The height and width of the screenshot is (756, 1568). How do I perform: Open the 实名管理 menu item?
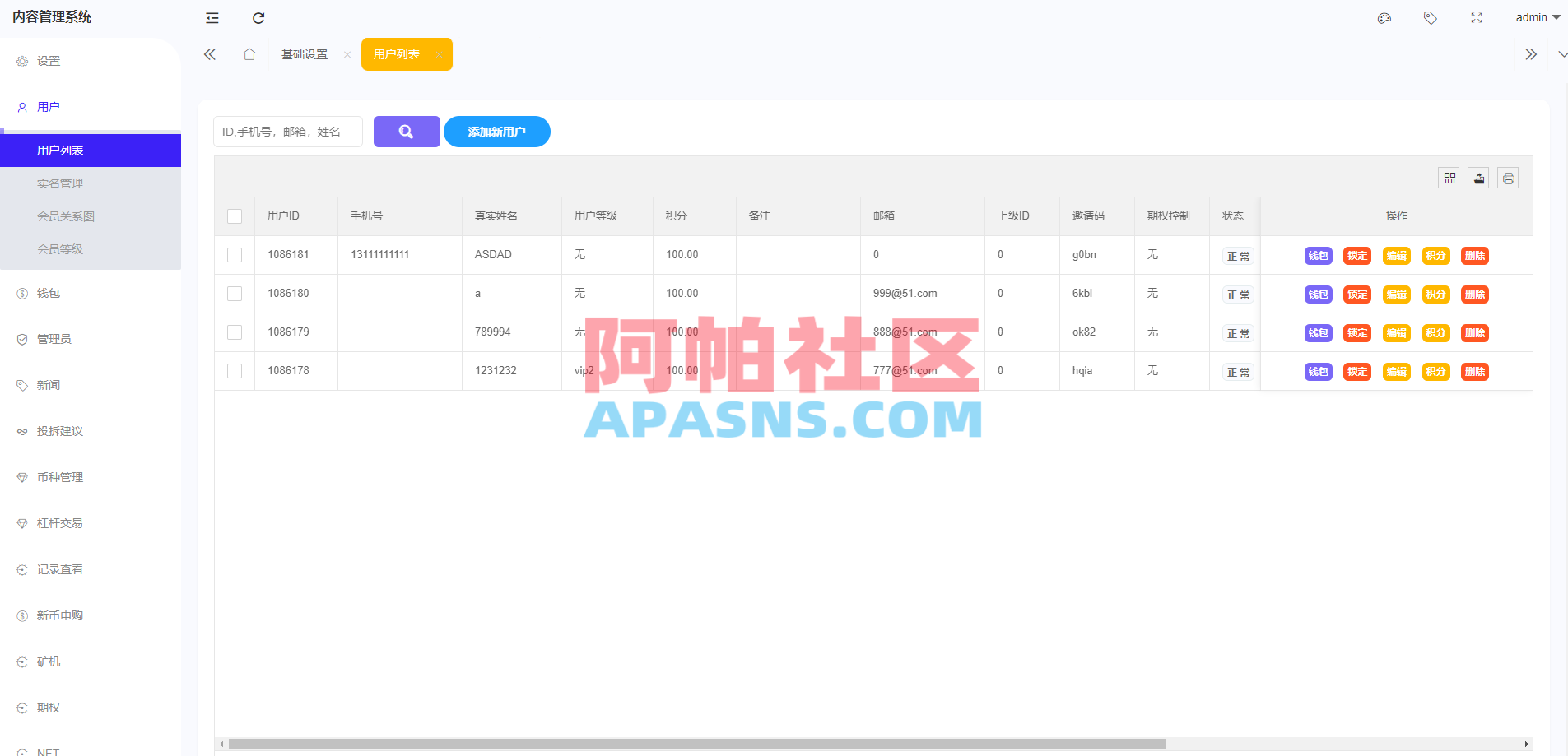point(60,183)
